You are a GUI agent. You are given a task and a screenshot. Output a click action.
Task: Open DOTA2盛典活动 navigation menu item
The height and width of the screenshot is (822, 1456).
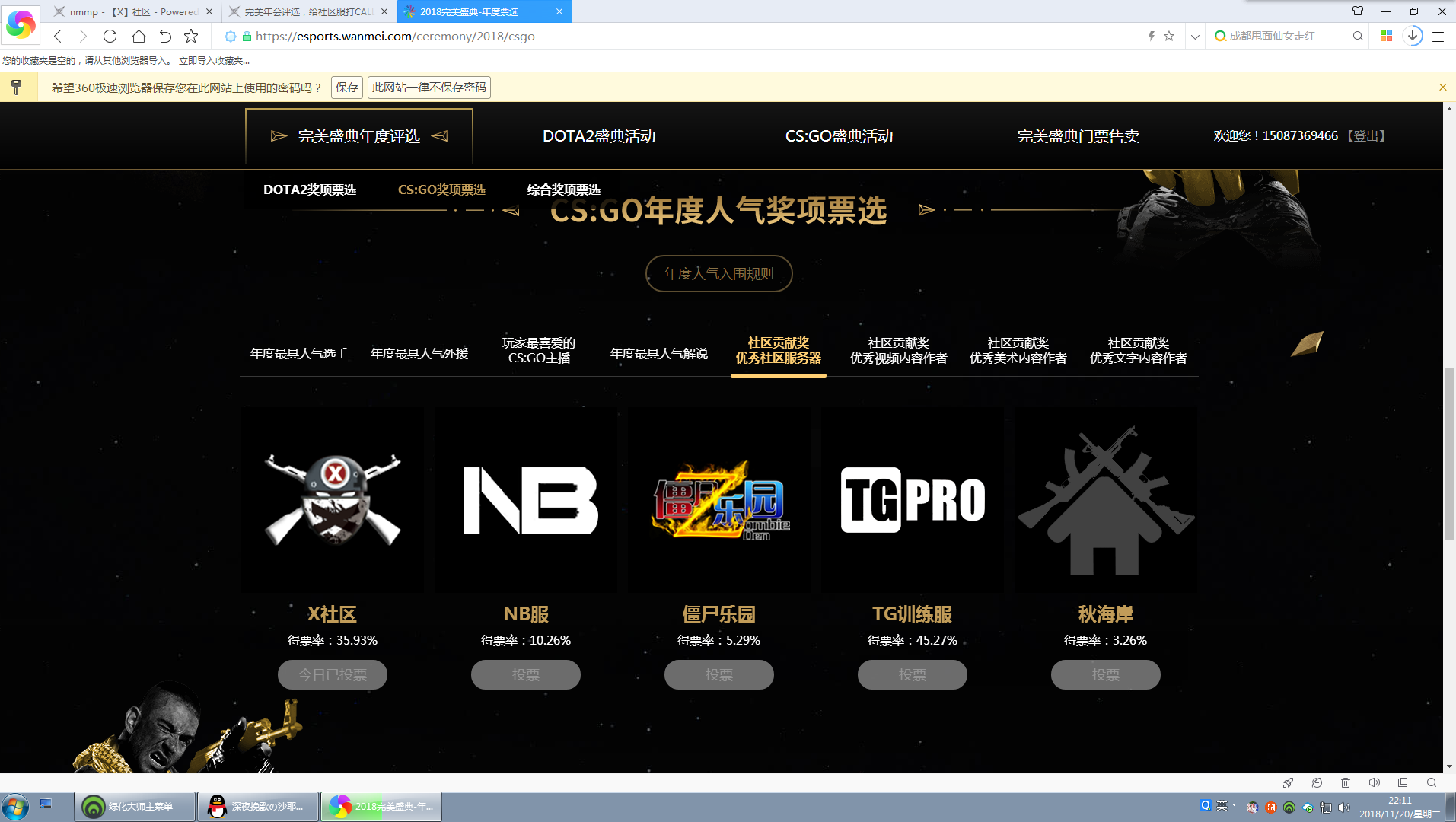[x=599, y=136]
